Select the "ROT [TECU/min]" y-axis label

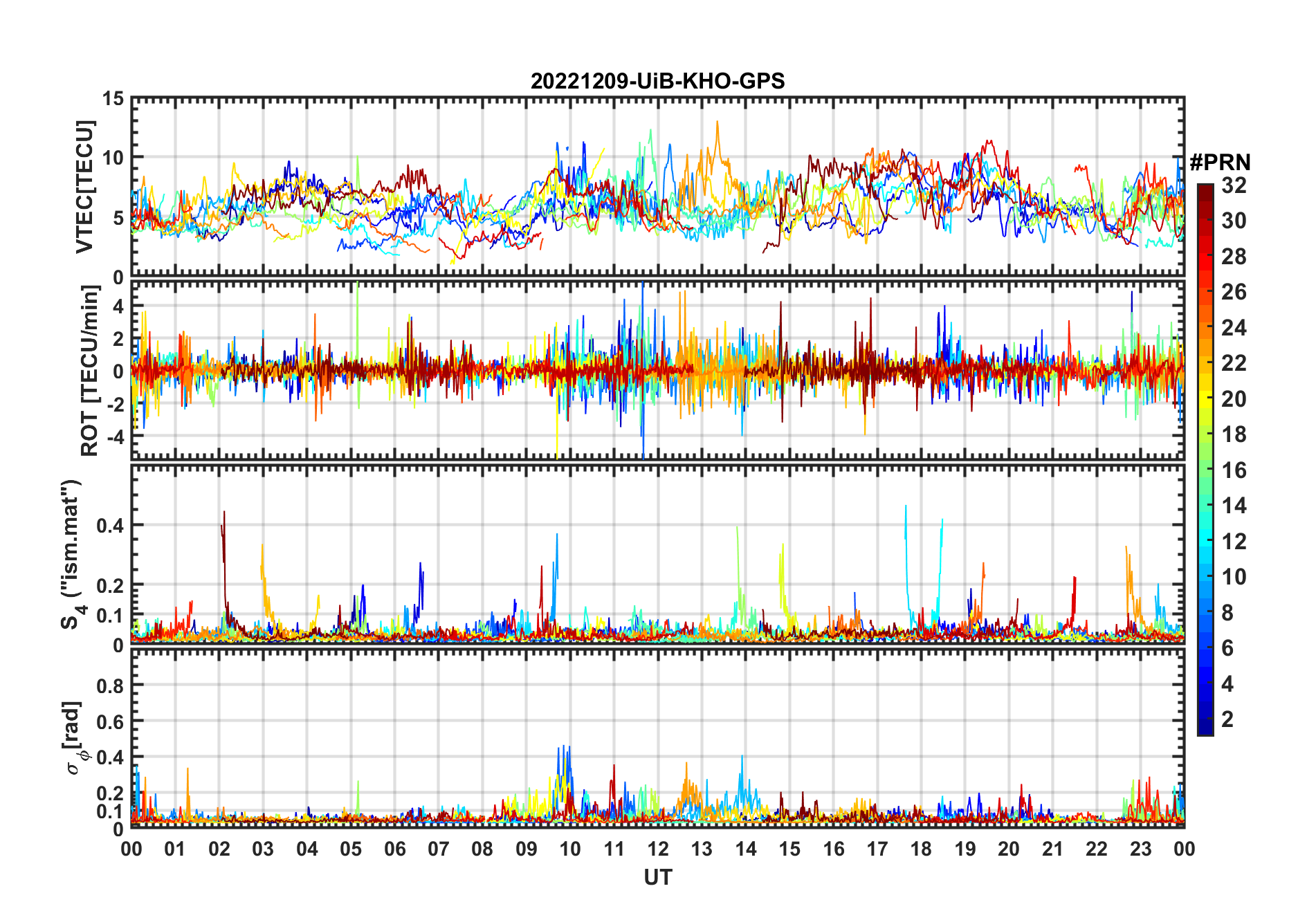click(90, 371)
